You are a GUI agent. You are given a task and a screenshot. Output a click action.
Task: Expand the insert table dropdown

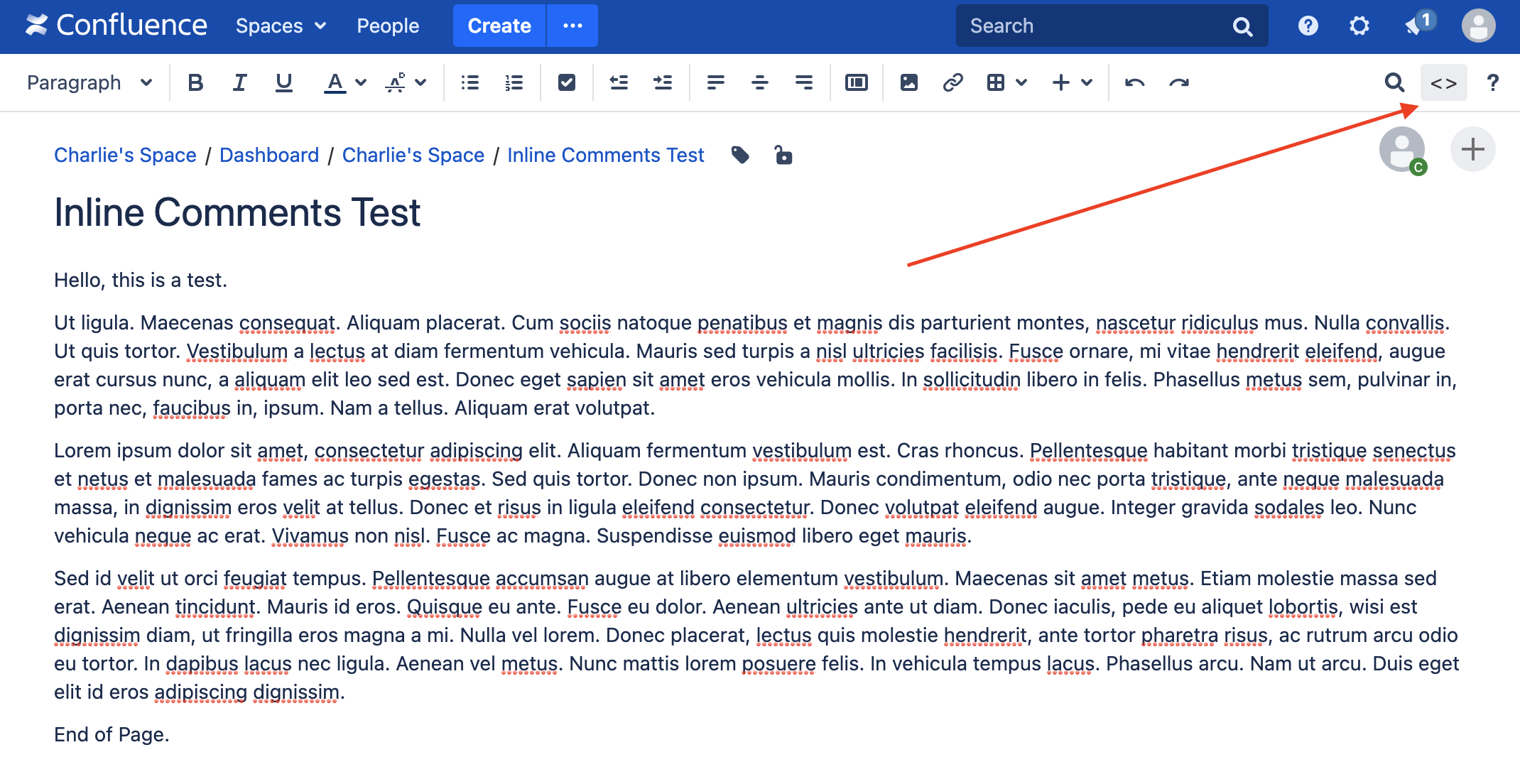[x=1021, y=83]
